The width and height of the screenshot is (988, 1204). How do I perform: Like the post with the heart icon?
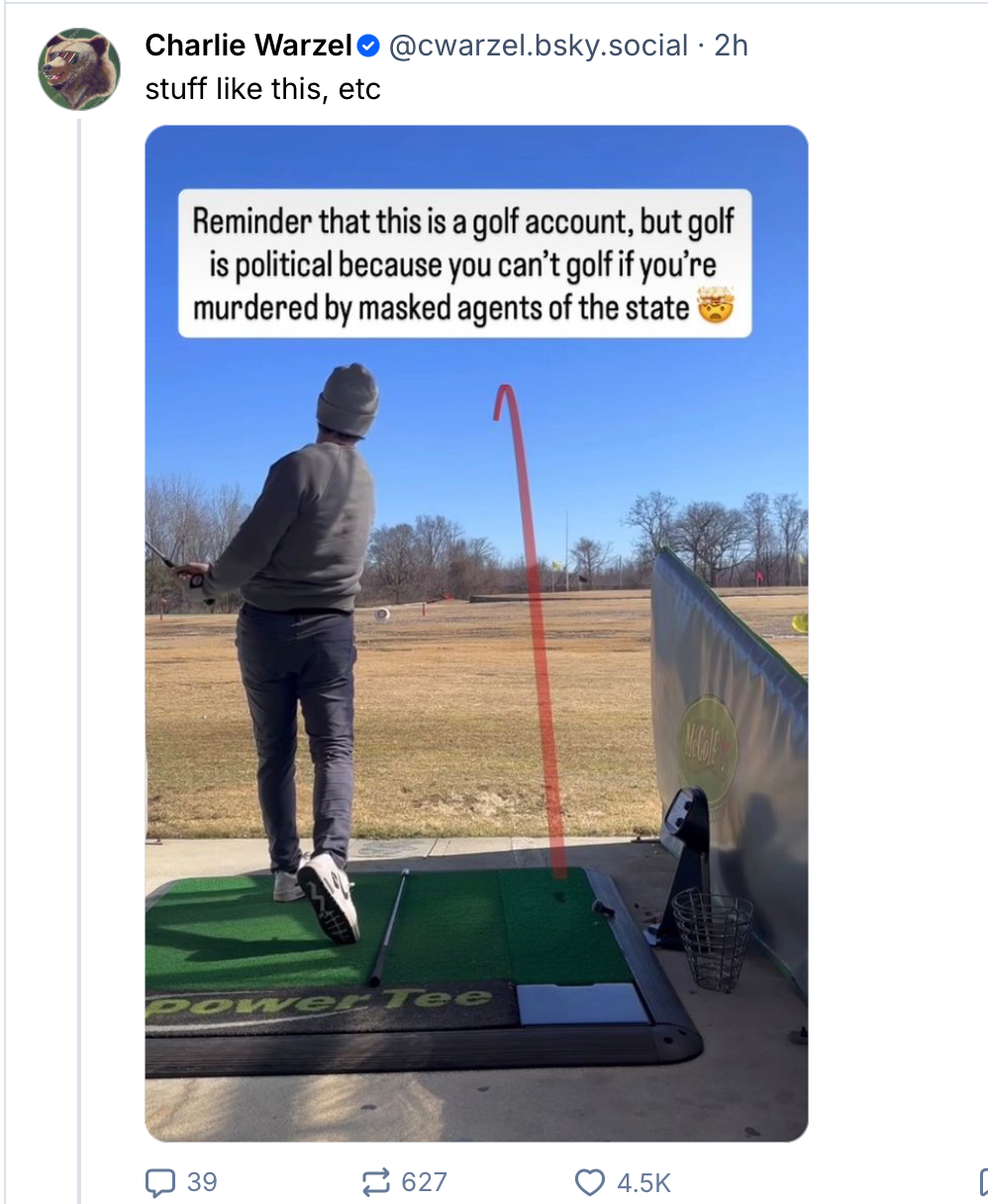click(590, 1182)
